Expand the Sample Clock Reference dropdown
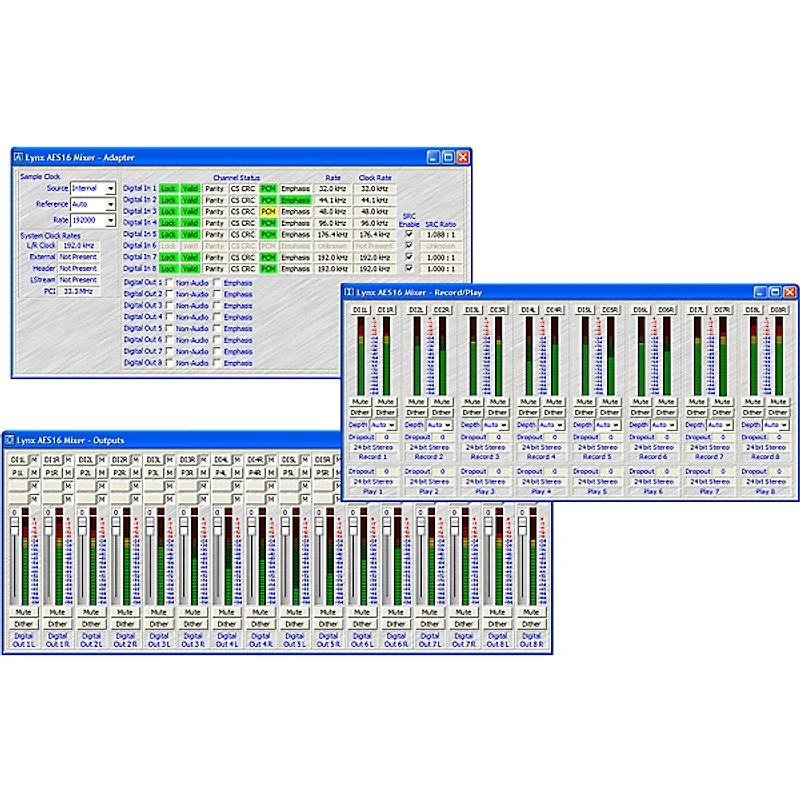The width and height of the screenshot is (800, 800). (110, 204)
